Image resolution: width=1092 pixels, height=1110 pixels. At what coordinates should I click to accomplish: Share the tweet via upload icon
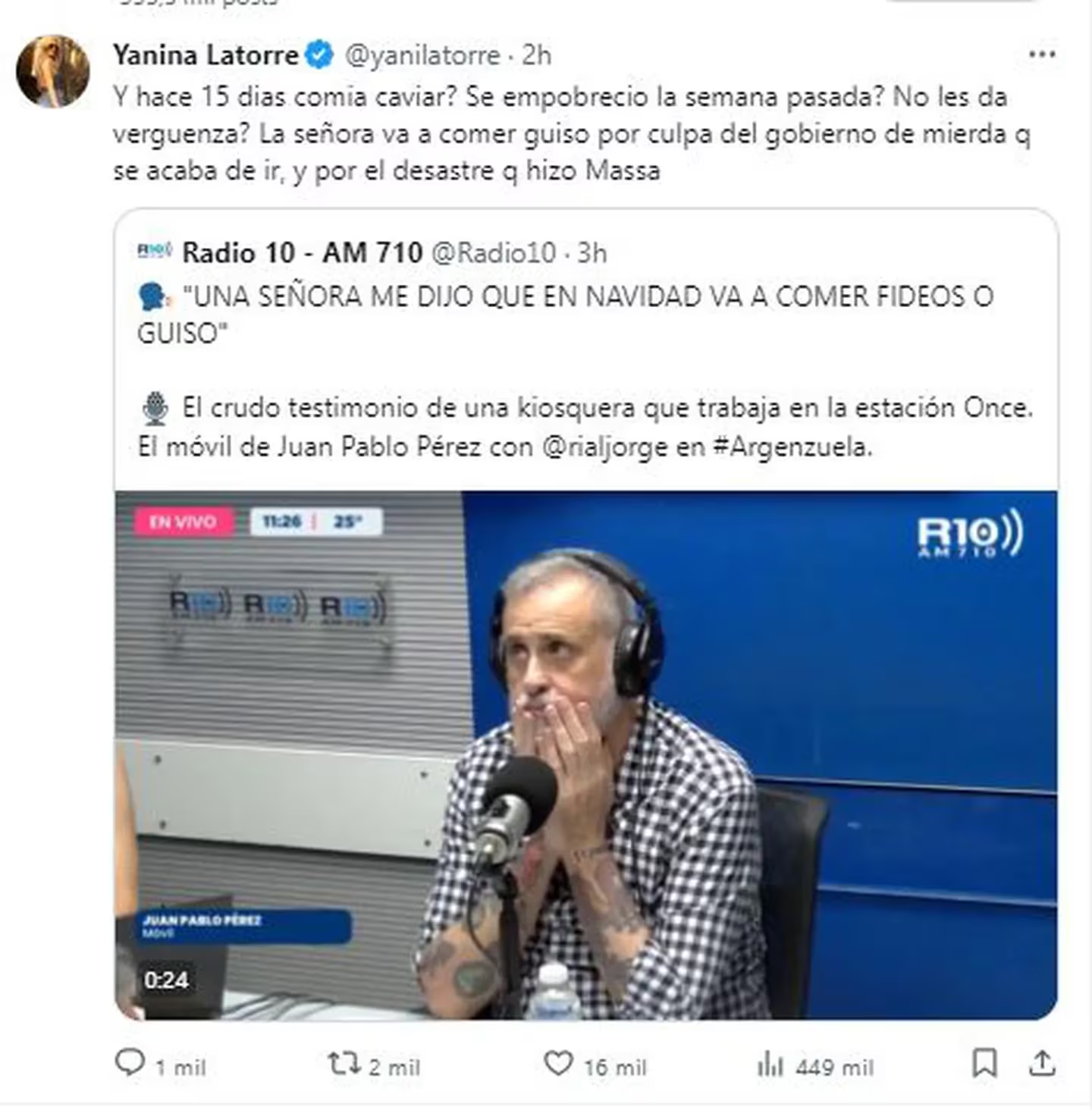coord(1043,1063)
